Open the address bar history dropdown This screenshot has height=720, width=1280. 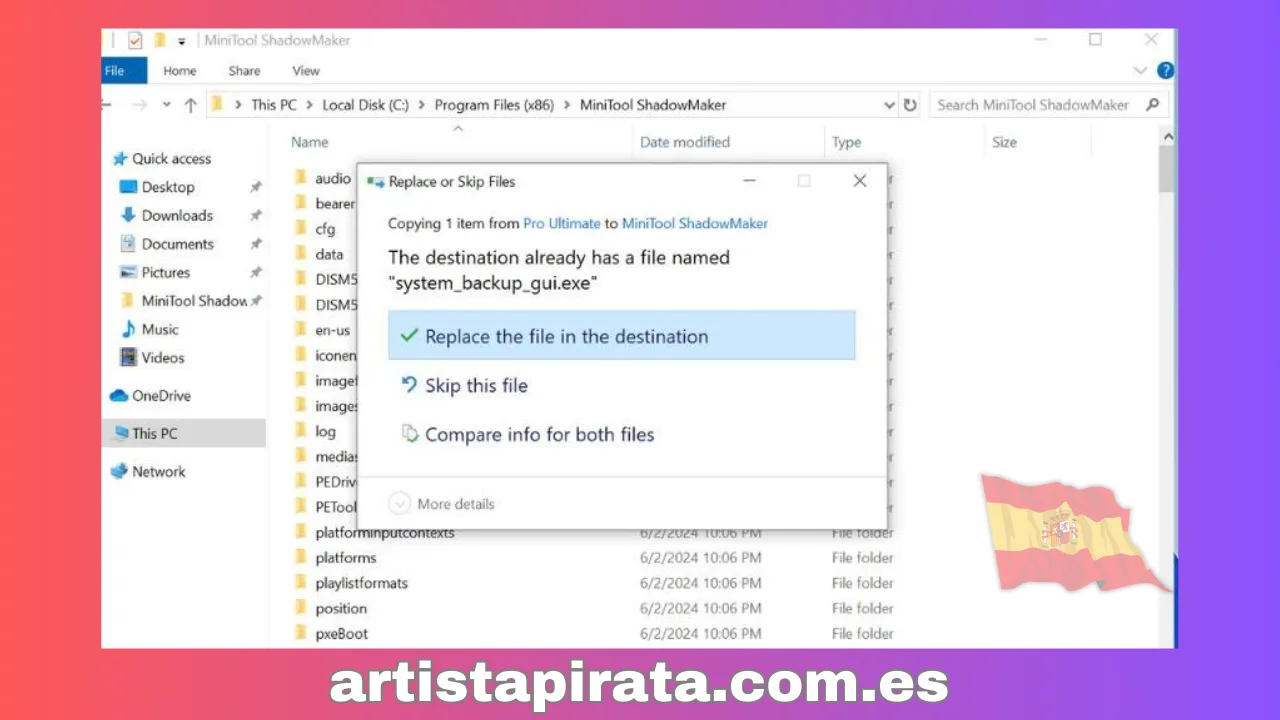889,105
